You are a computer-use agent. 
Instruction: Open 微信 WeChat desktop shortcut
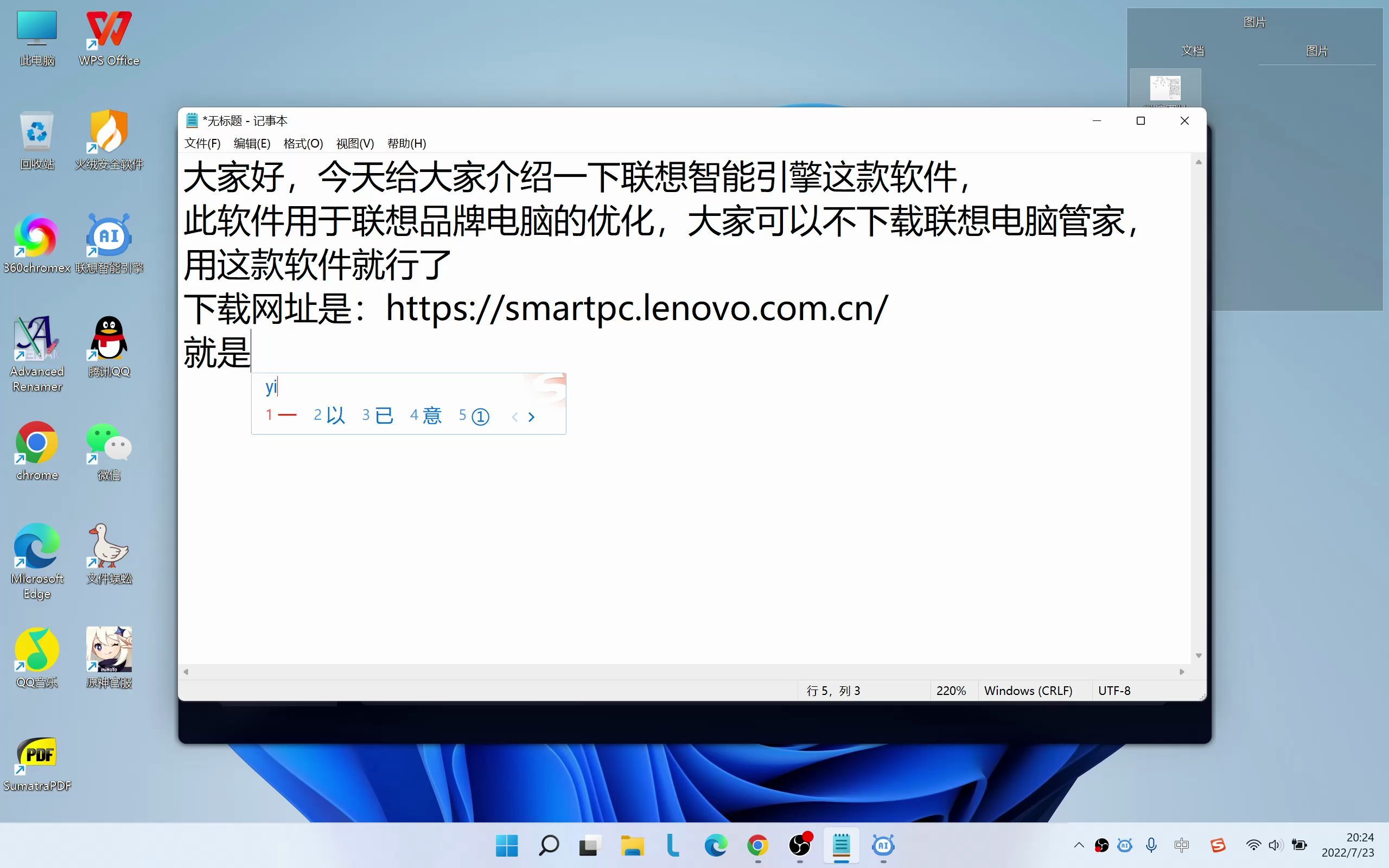pyautogui.click(x=109, y=452)
